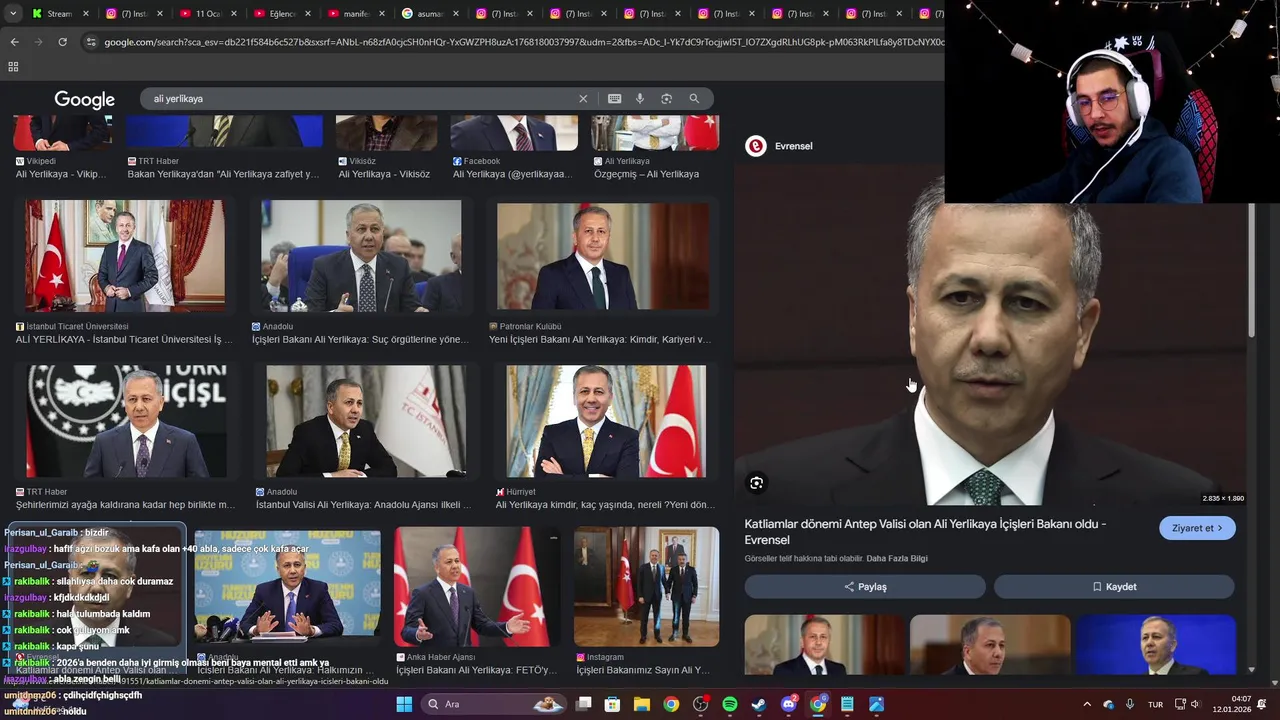The image size is (1280, 720).
Task: Open Steam from taskbar
Action: click(x=759, y=704)
